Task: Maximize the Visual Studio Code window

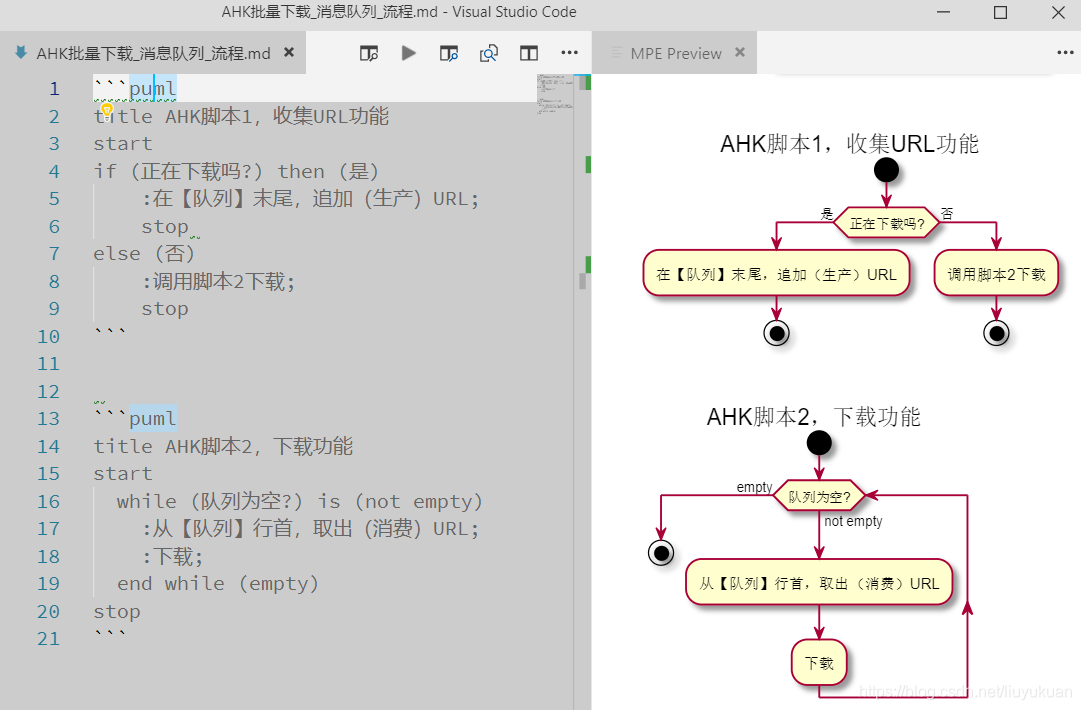Action: tap(1000, 12)
